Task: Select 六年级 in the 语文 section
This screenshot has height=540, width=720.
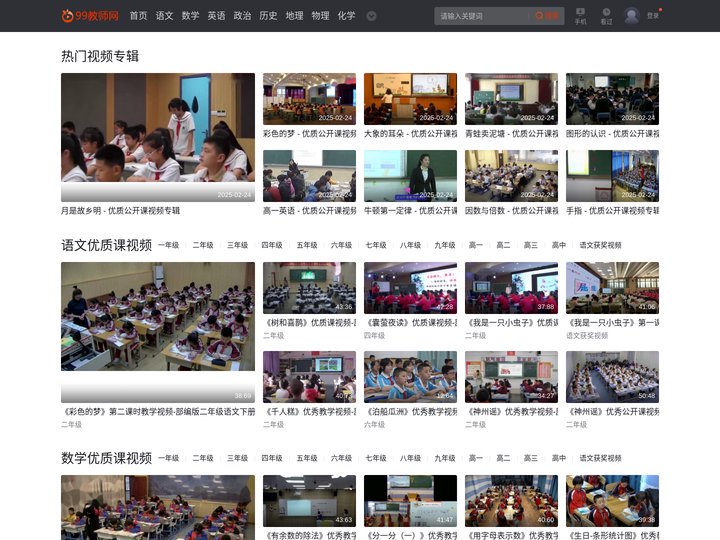Action: tap(341, 245)
